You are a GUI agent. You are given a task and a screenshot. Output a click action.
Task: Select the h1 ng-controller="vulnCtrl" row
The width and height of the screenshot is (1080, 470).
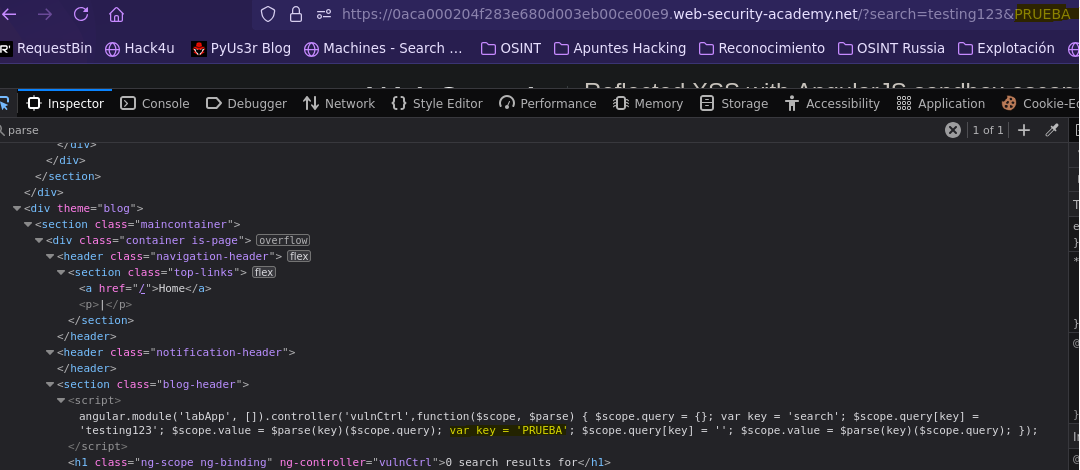click(x=339, y=462)
